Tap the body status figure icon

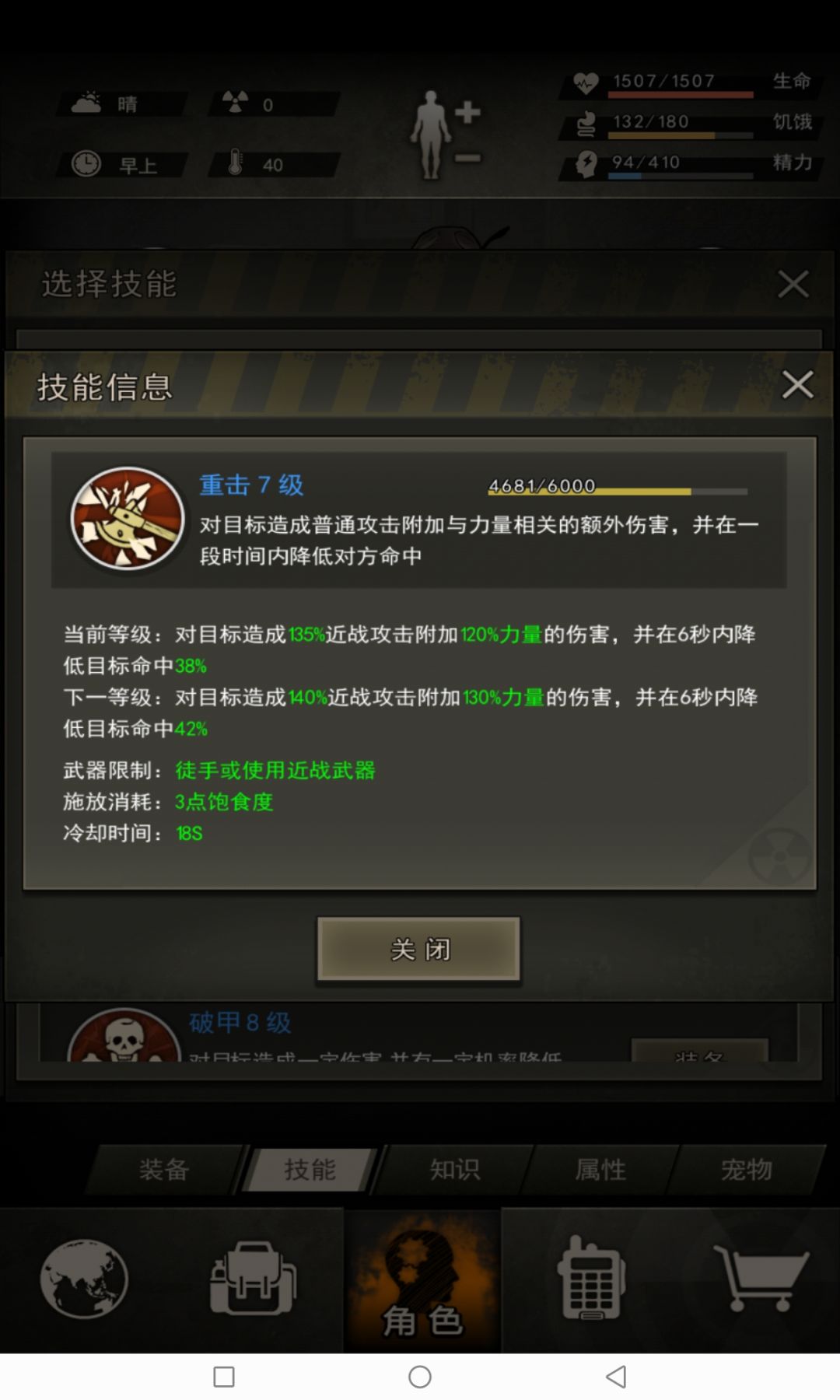tap(446, 134)
